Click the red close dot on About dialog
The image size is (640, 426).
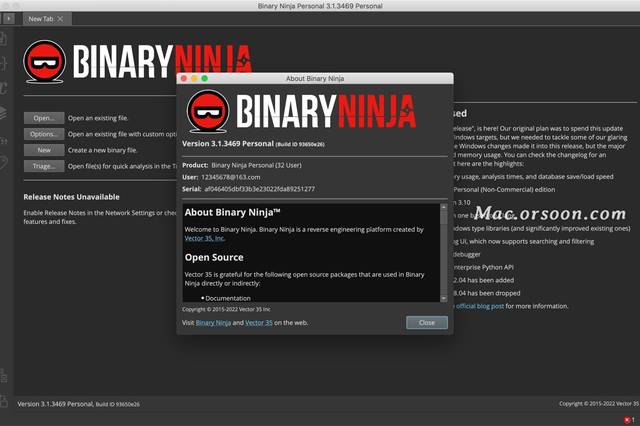[184, 78]
